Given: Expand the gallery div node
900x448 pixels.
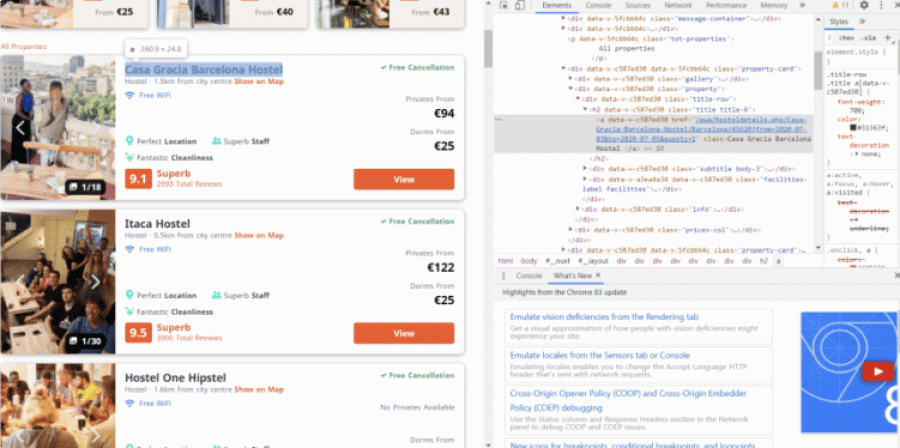Looking at the screenshot, I should coord(571,79).
